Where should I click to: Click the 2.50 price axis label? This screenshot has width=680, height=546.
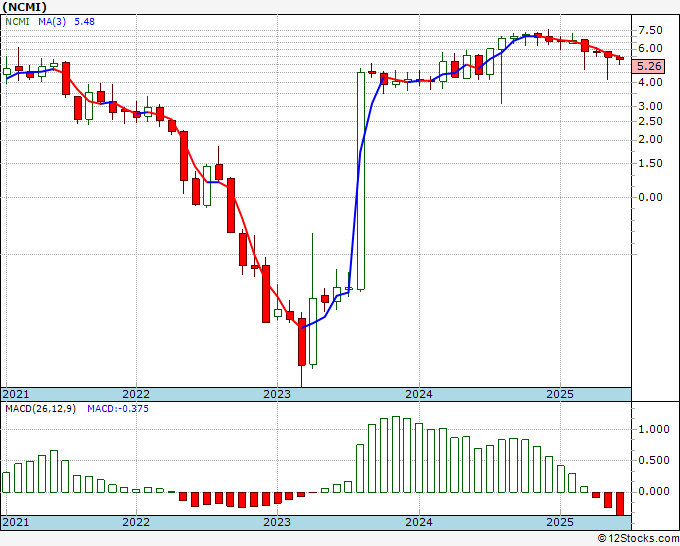(650, 121)
